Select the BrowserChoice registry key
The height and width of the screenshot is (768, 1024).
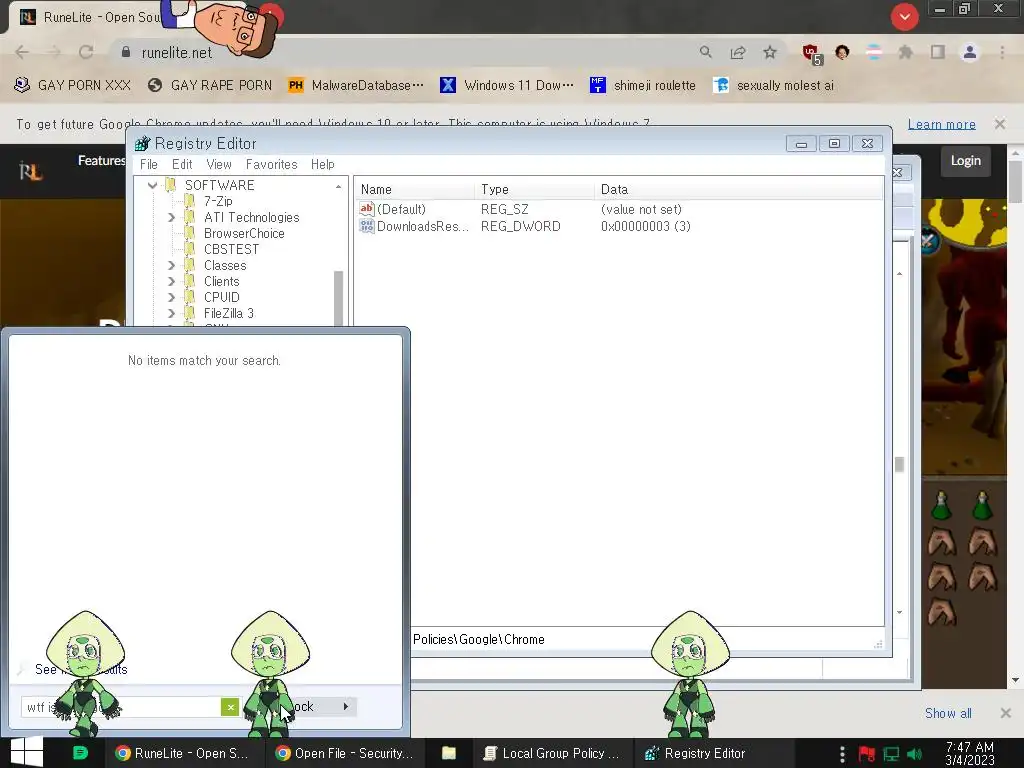point(244,233)
